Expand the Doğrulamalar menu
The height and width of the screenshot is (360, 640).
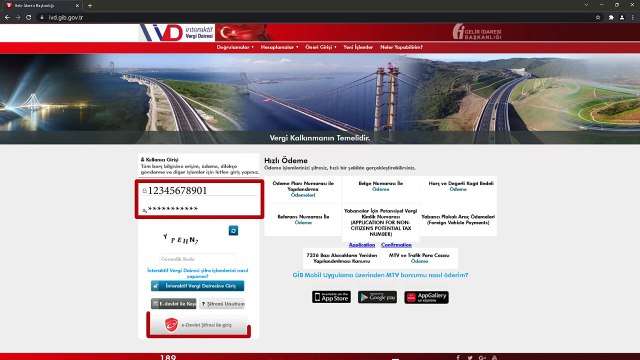point(235,47)
